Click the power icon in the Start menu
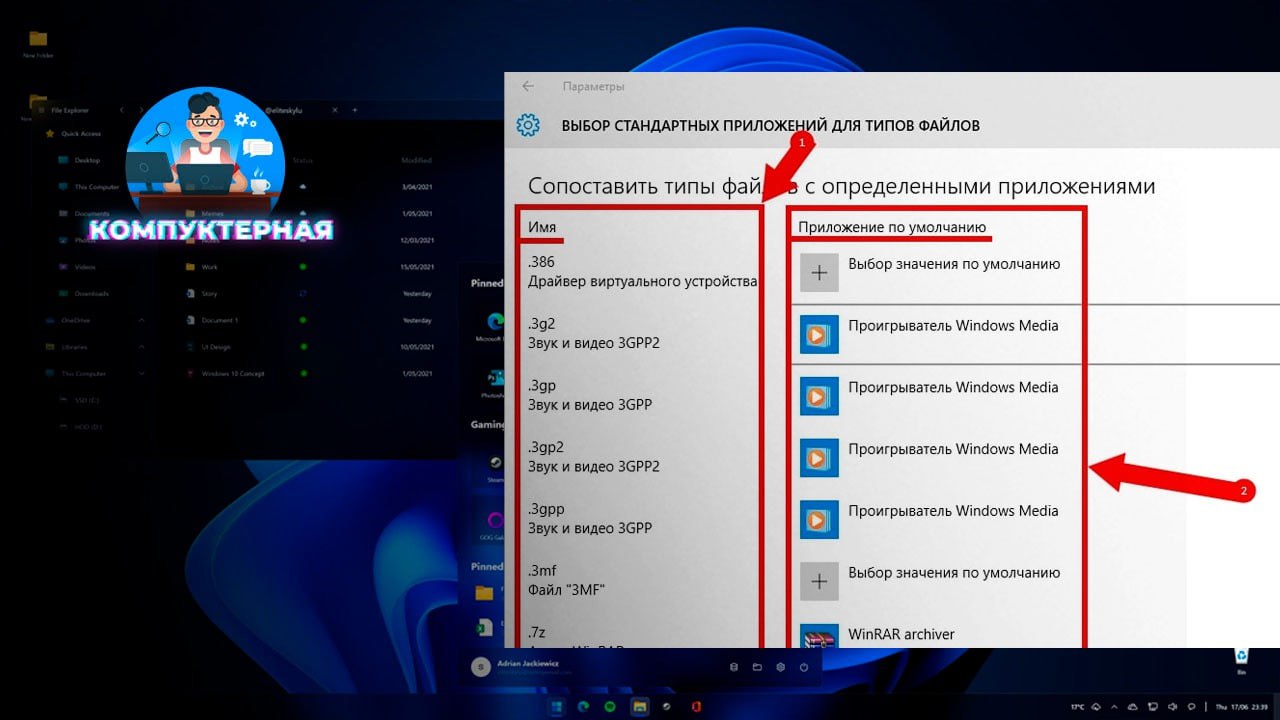The image size is (1280, 720). [x=804, y=667]
